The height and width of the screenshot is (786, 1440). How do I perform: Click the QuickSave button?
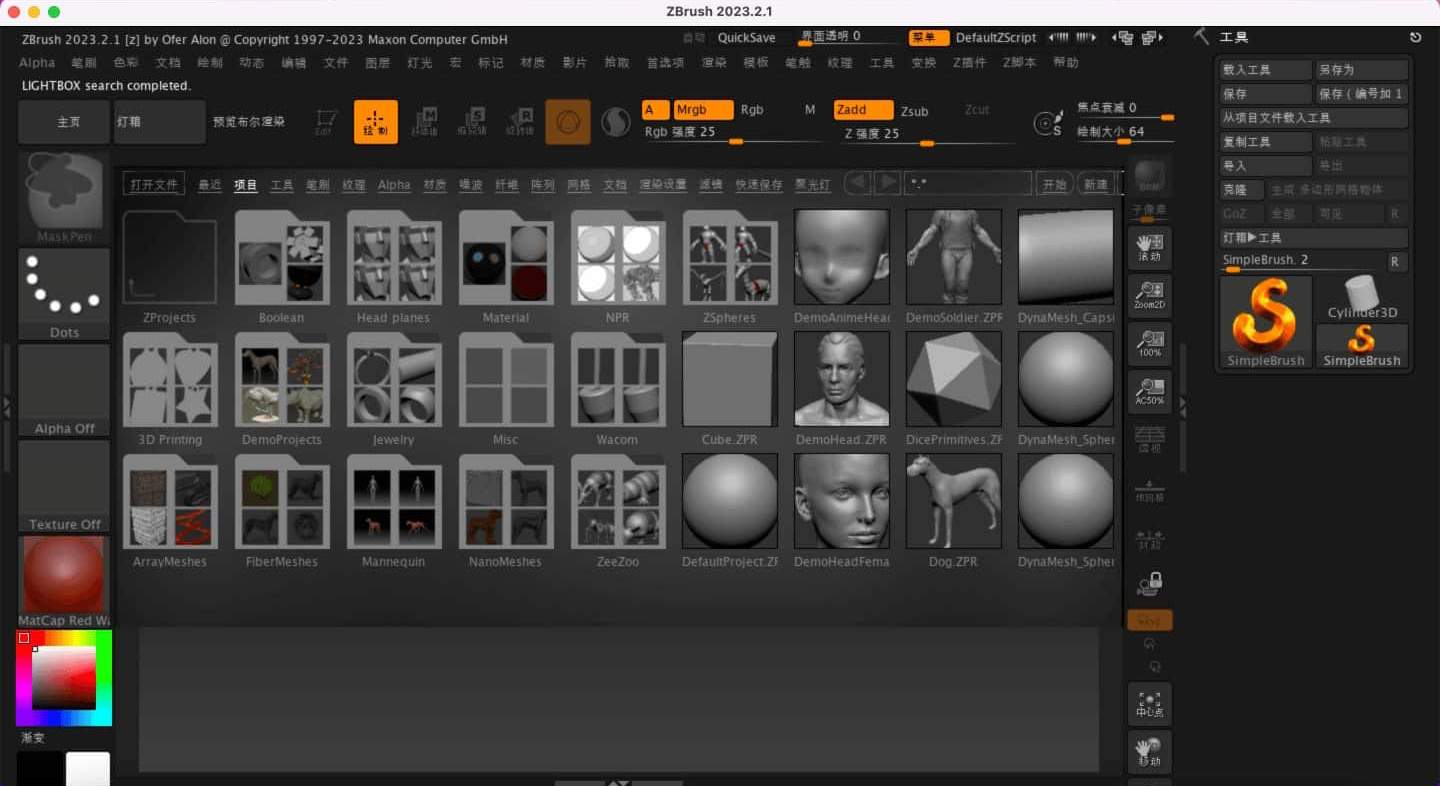tap(746, 38)
